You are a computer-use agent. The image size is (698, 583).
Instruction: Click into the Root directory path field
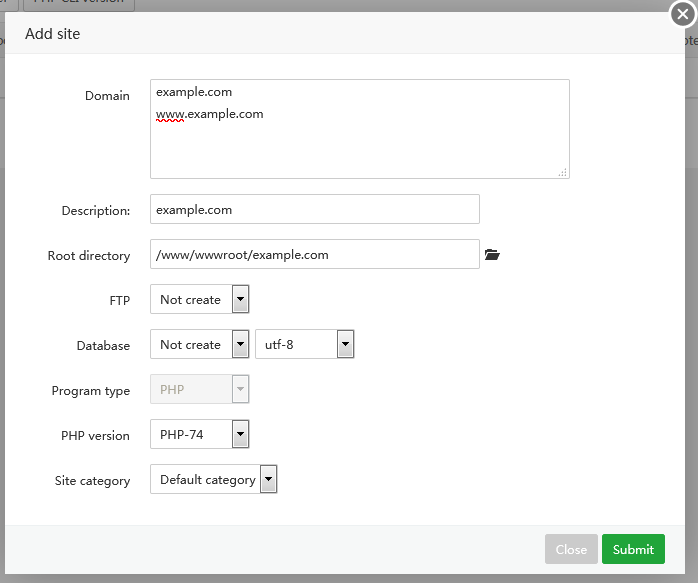[314, 254]
